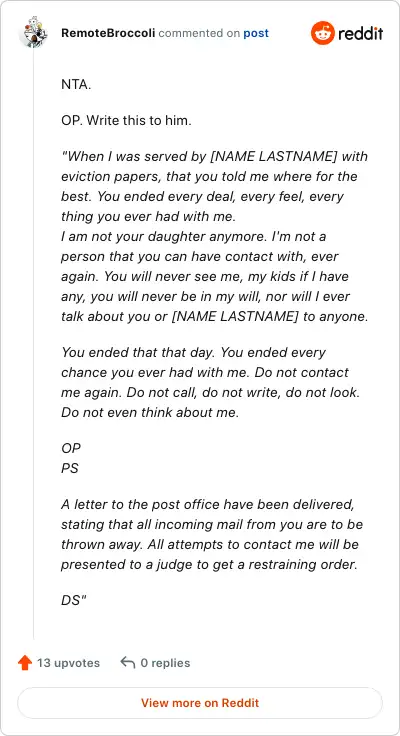The height and width of the screenshot is (736, 400).
Task: Click the "13 upvotes" count
Action: (69, 663)
